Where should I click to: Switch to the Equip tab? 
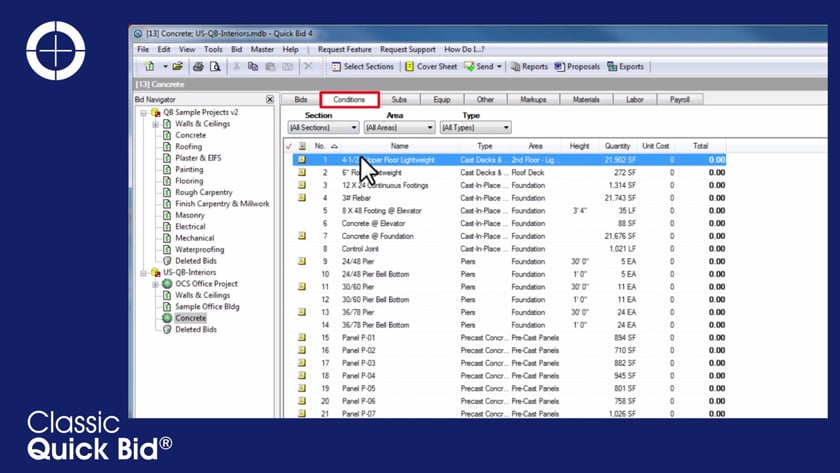pyautogui.click(x=442, y=100)
